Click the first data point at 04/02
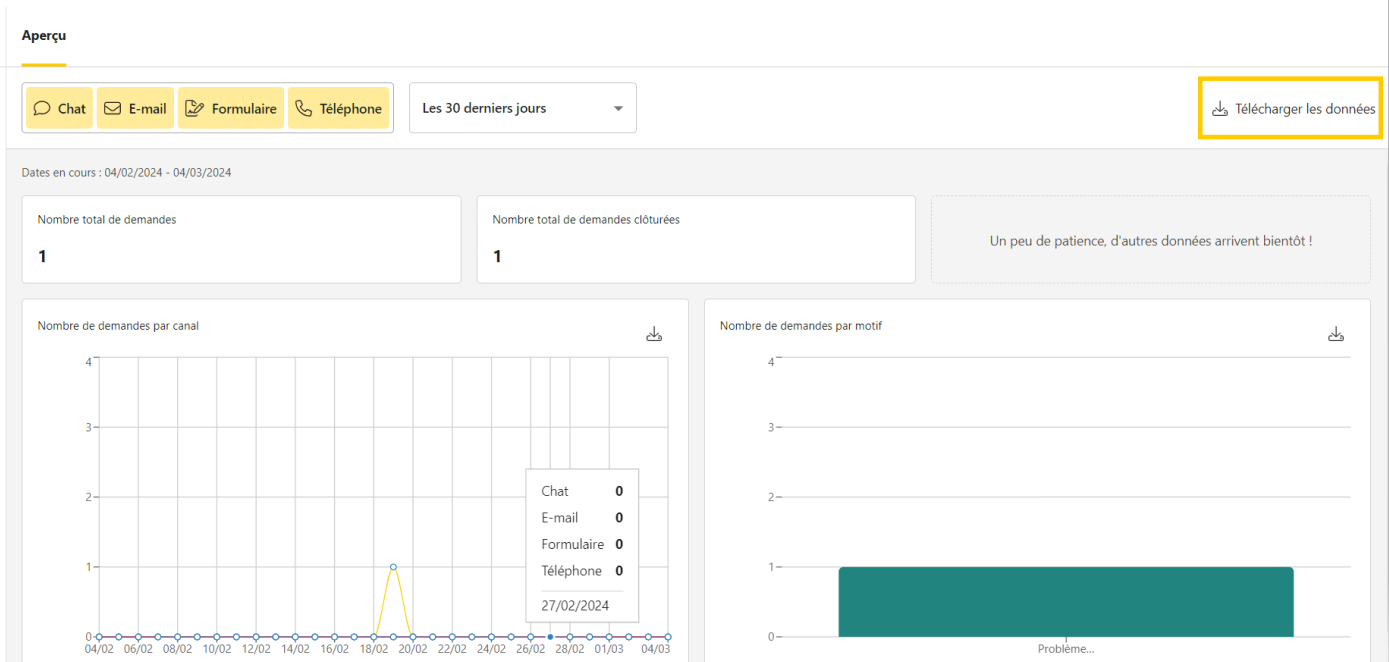Screen dimensions: 1389x662 pos(99,636)
